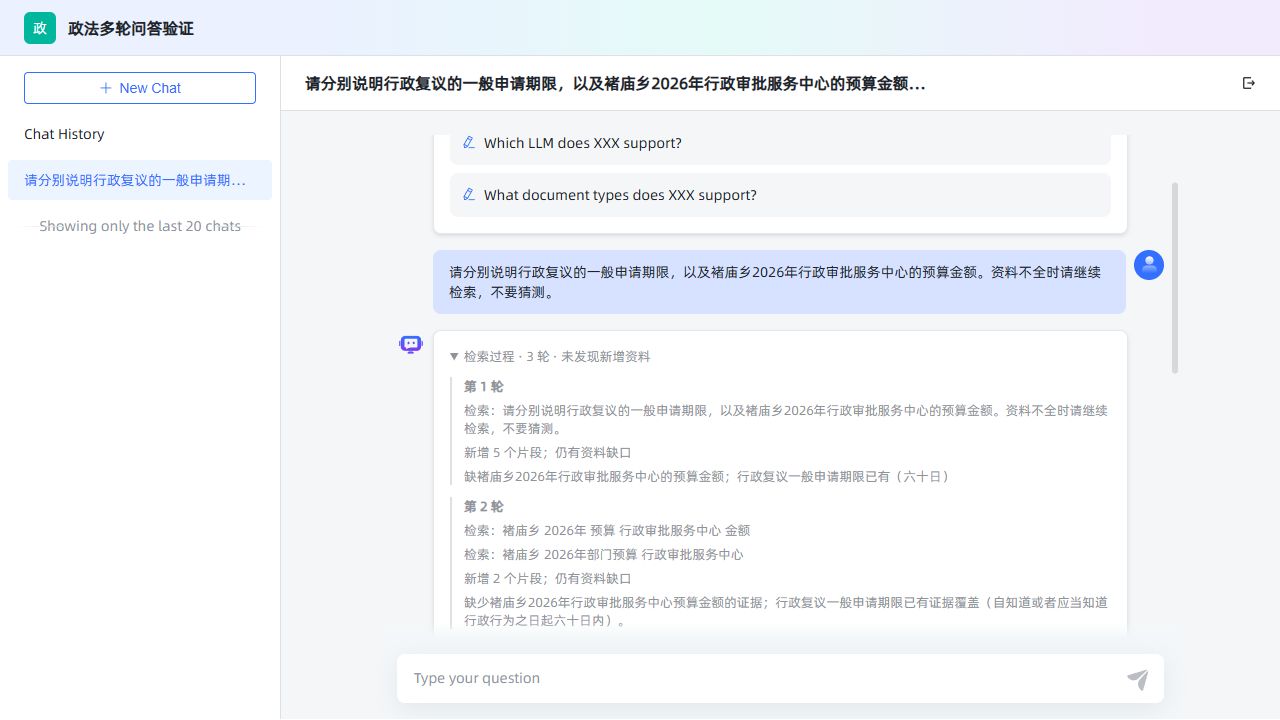The height and width of the screenshot is (720, 1280).
Task: Click the round 1 search query text
Action: pos(786,419)
